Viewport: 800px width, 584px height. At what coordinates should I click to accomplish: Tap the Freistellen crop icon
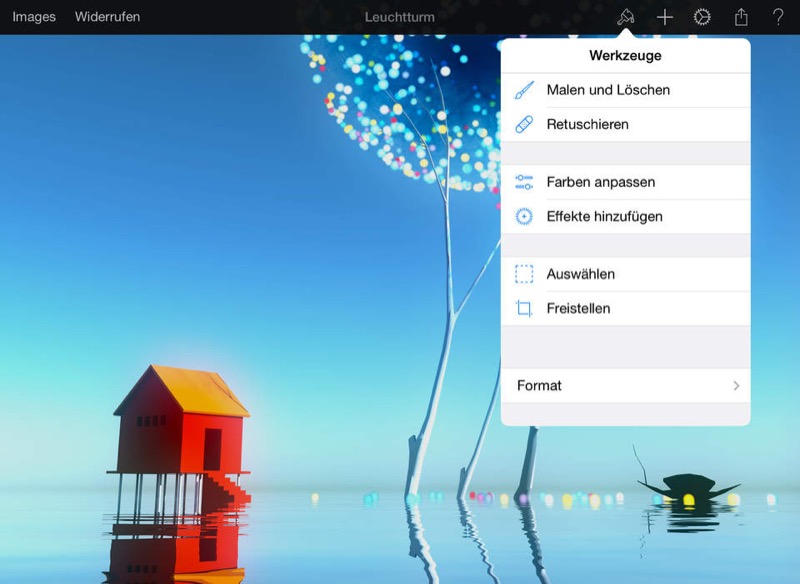[524, 309]
